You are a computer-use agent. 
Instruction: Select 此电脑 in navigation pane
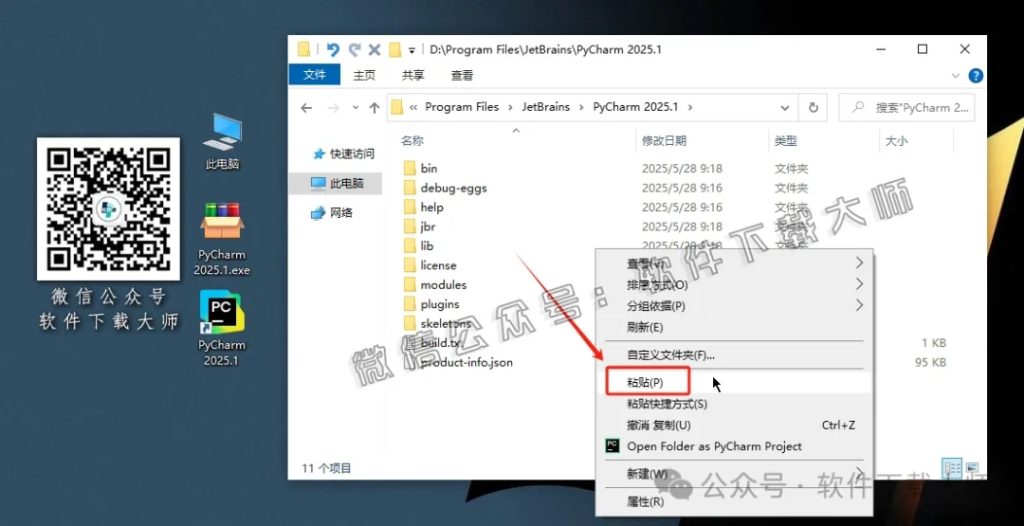[x=338, y=184]
